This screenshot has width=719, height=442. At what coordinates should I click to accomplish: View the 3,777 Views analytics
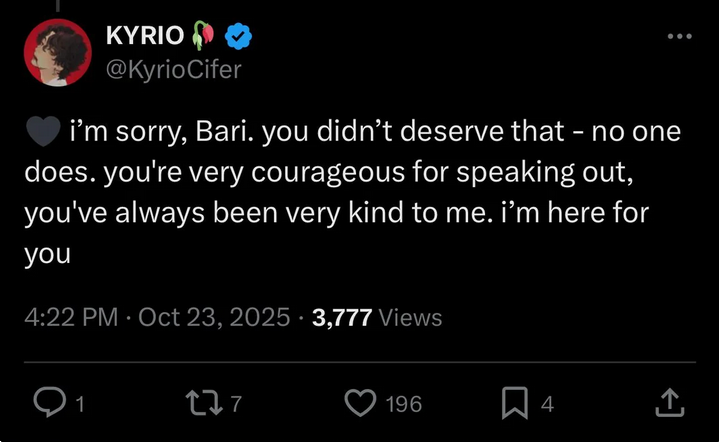[377, 317]
